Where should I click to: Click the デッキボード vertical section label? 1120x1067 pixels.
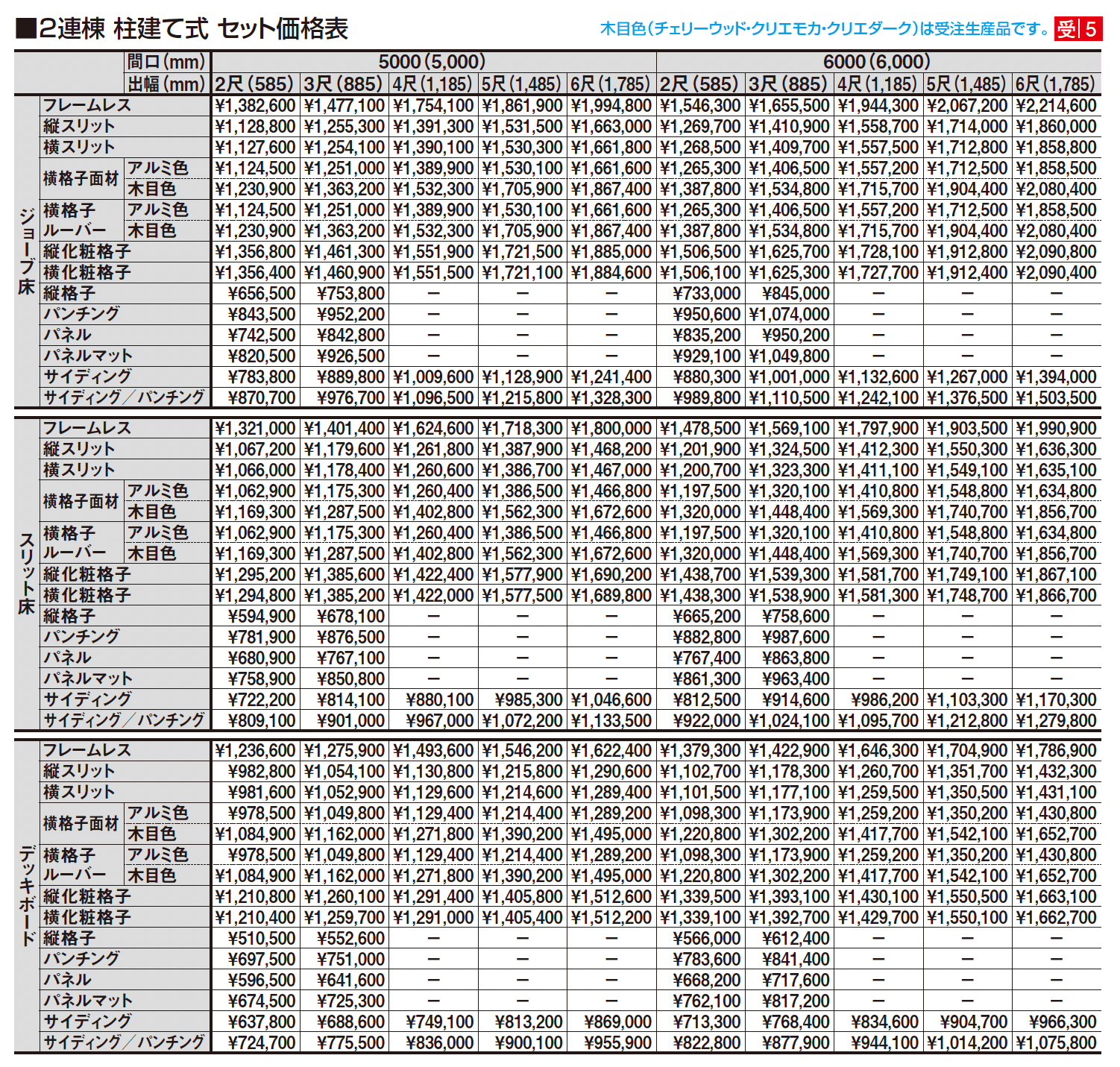26,896
